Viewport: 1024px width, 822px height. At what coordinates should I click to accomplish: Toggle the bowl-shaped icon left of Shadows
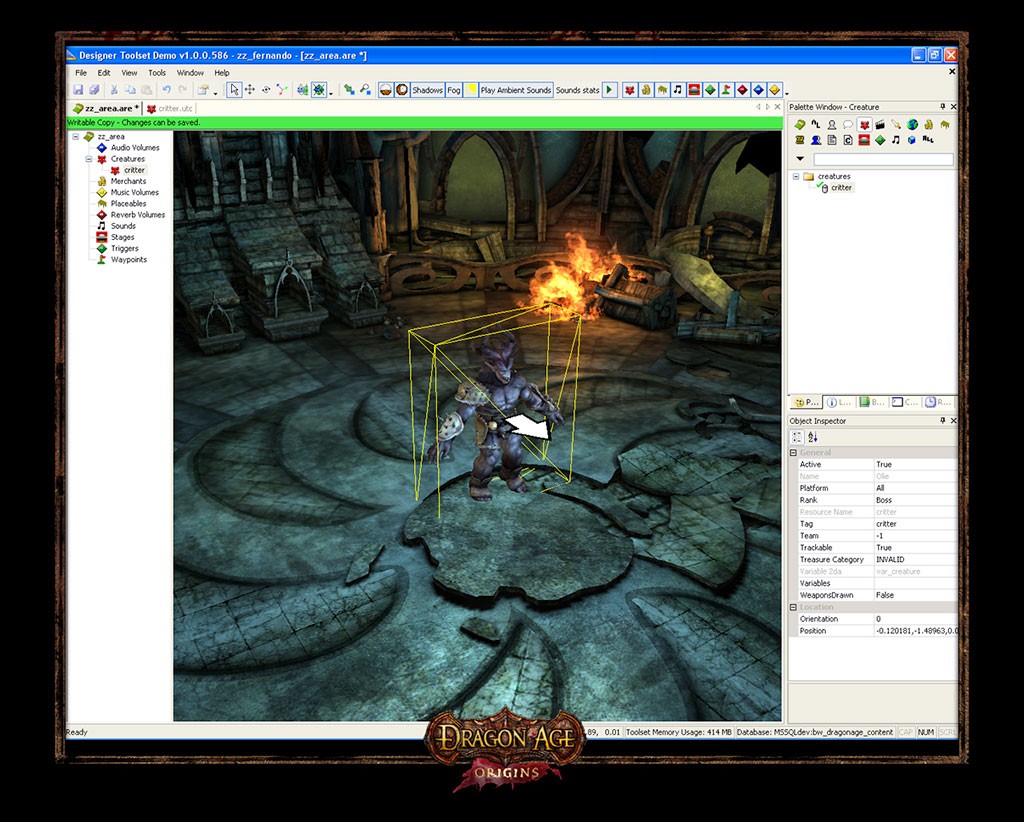tap(386, 90)
